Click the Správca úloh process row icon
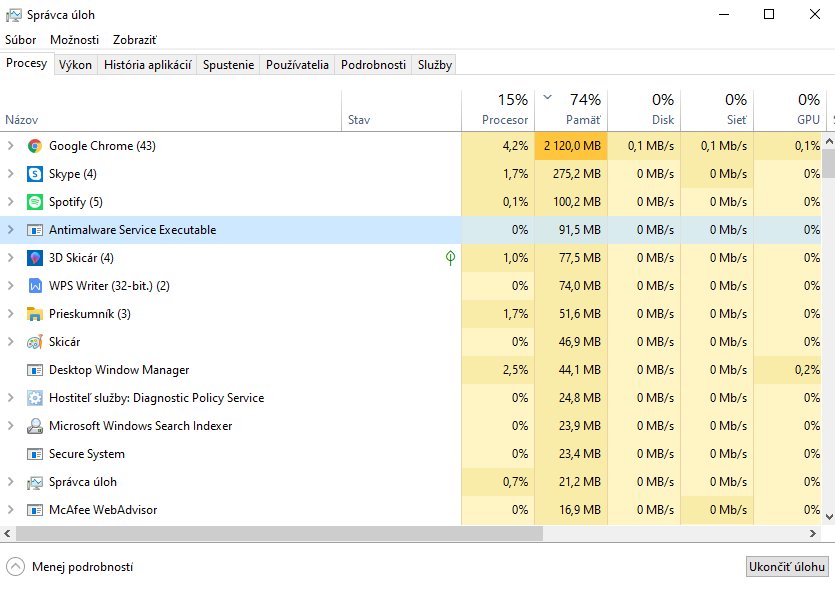This screenshot has height=591, width=835. [x=35, y=482]
